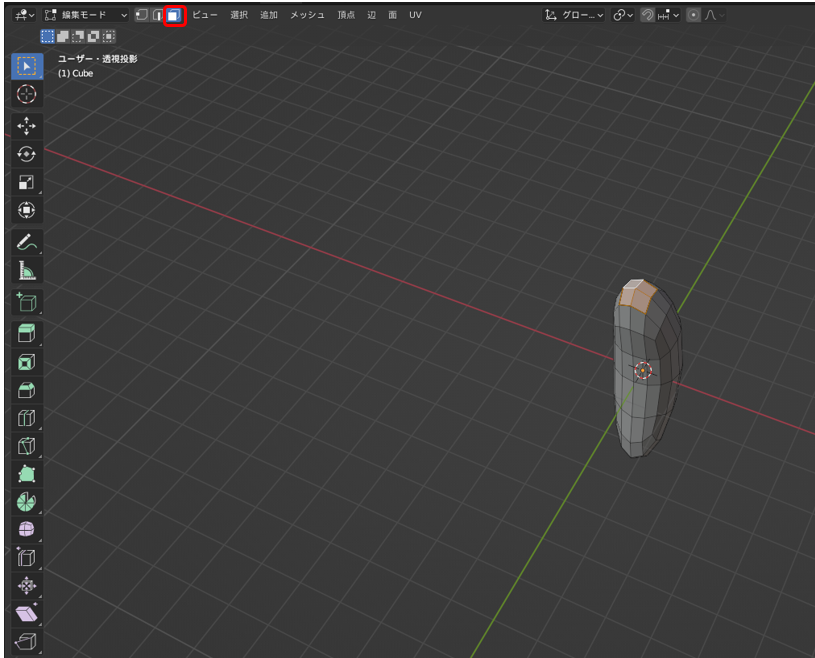The width and height of the screenshot is (815, 658).
Task: Open the 面 menu
Action: [392, 15]
